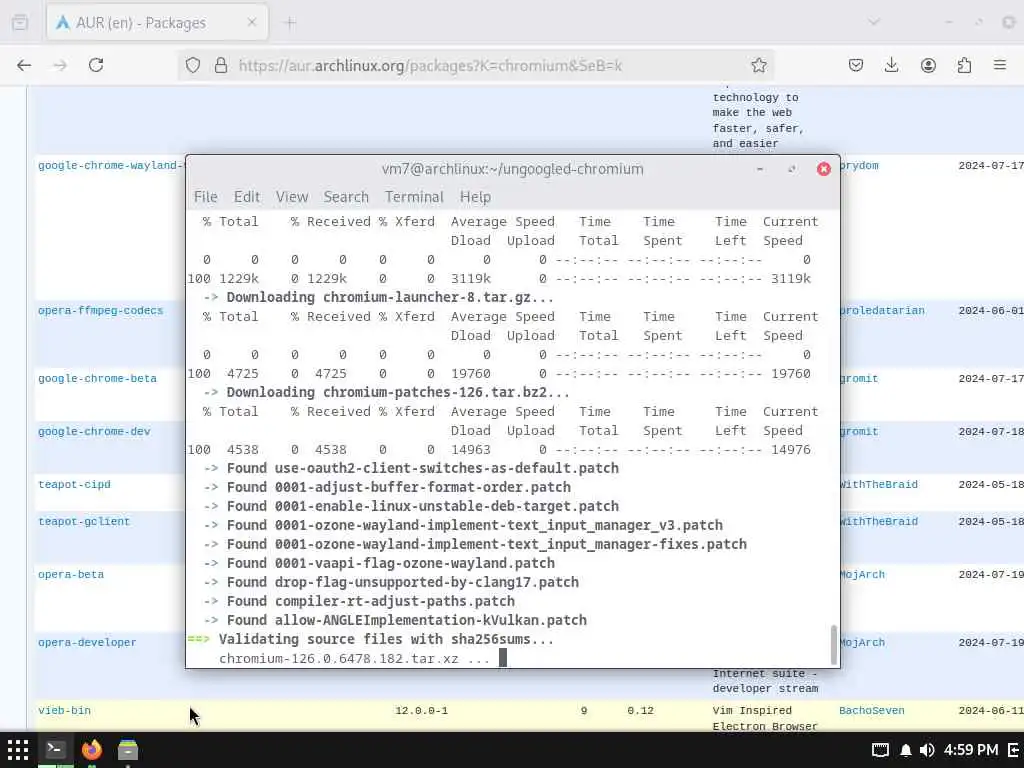Click the vieb-bin version 12.0.0-1
1024x768 pixels.
(421, 711)
